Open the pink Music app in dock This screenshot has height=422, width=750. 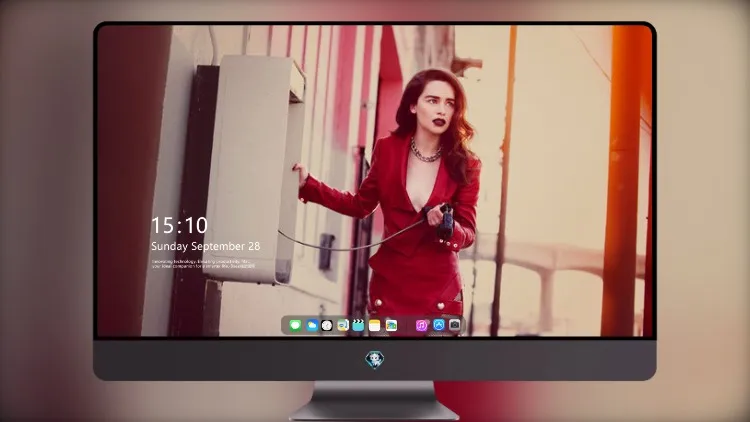click(421, 325)
